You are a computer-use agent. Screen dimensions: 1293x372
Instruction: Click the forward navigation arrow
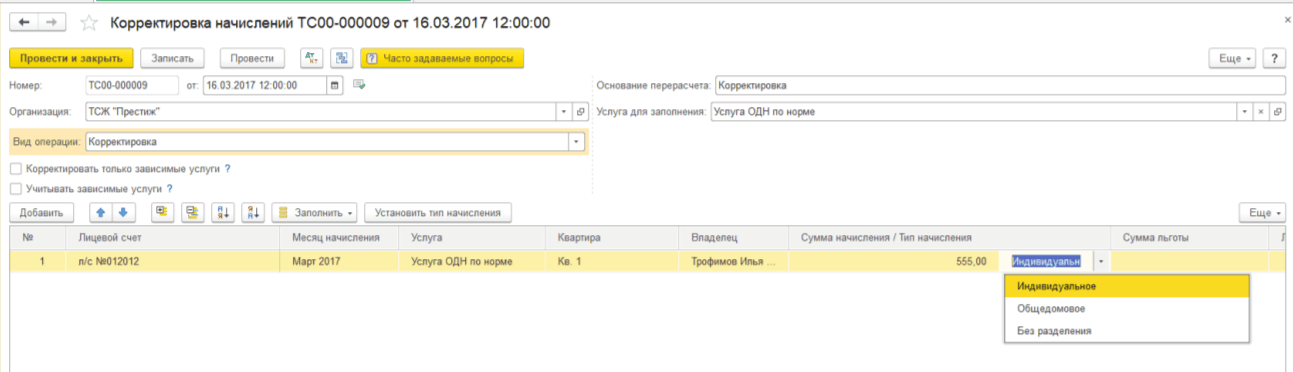51,22
